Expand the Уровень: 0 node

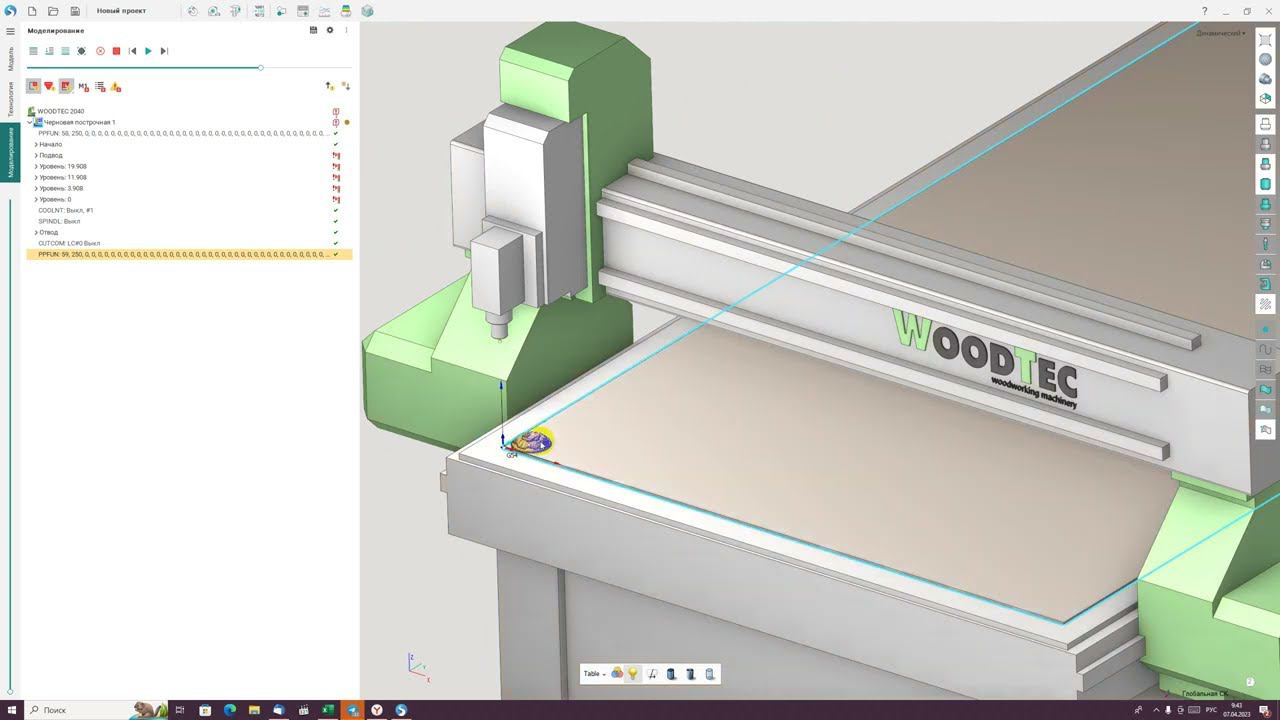click(x=36, y=199)
